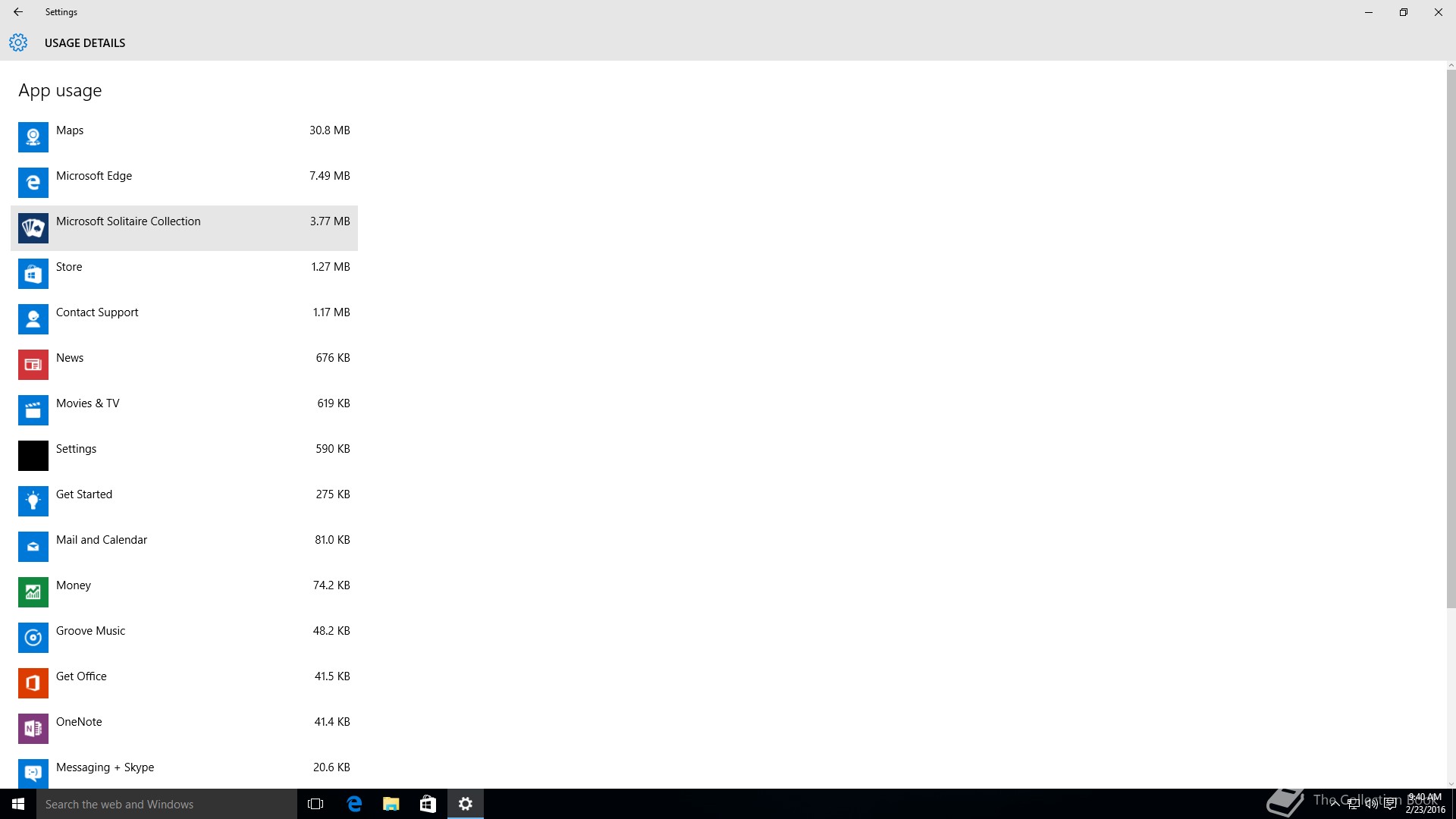Viewport: 1456px width, 819px height.
Task: Click the Movies & TV clapperboard icon
Action: pos(33,410)
